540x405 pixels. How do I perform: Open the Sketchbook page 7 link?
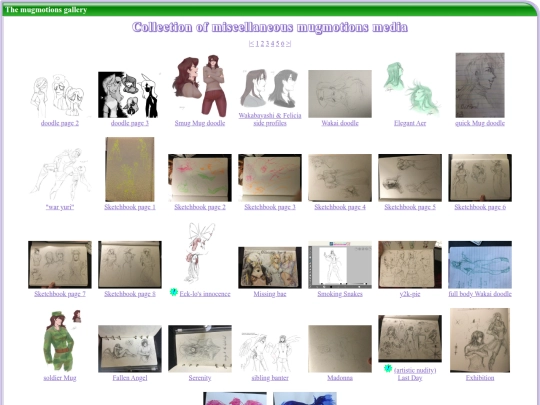click(x=60, y=294)
